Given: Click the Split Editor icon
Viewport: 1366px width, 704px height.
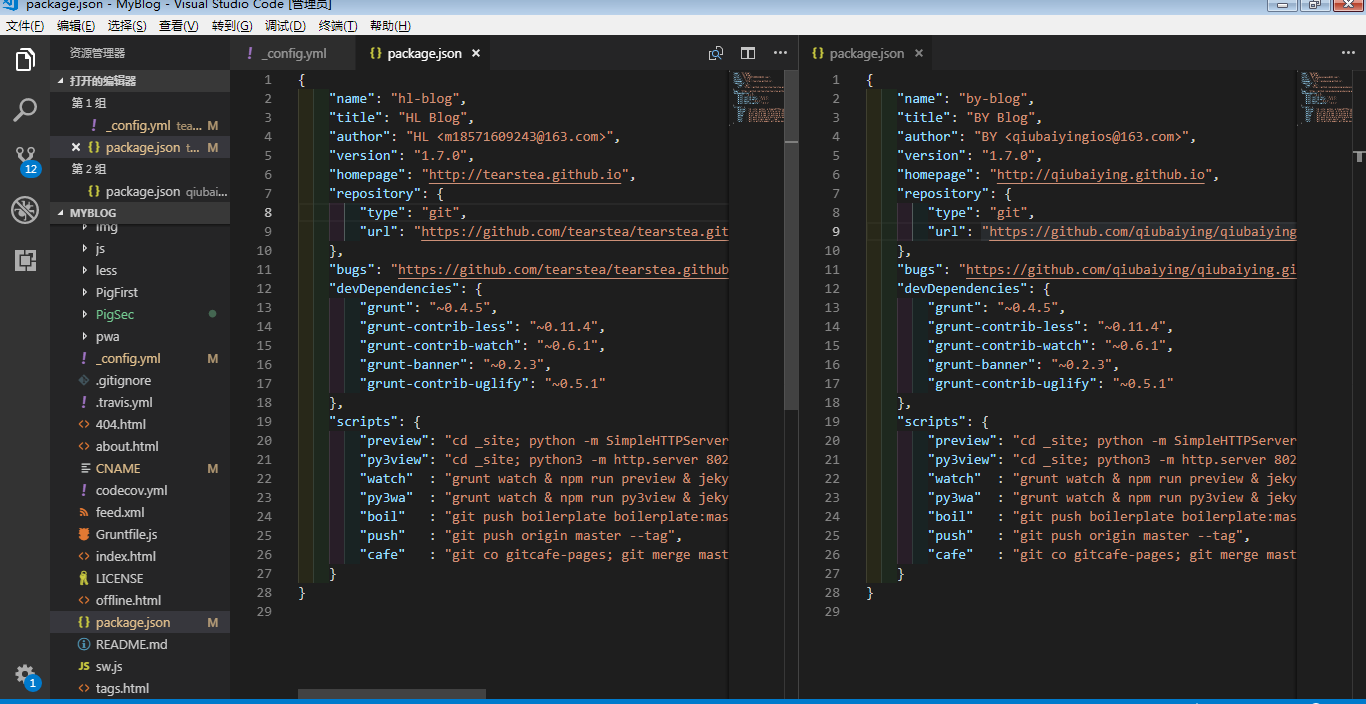Looking at the screenshot, I should pos(748,53).
